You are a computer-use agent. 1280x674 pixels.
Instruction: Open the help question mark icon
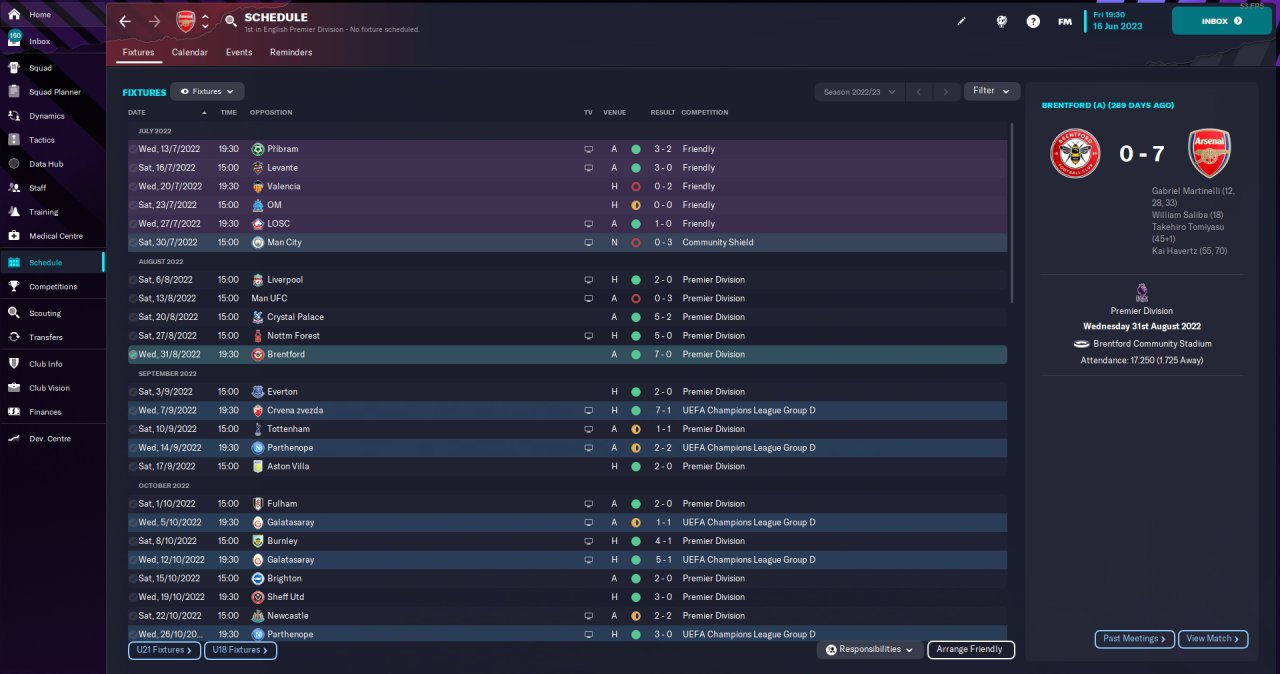pos(1033,21)
